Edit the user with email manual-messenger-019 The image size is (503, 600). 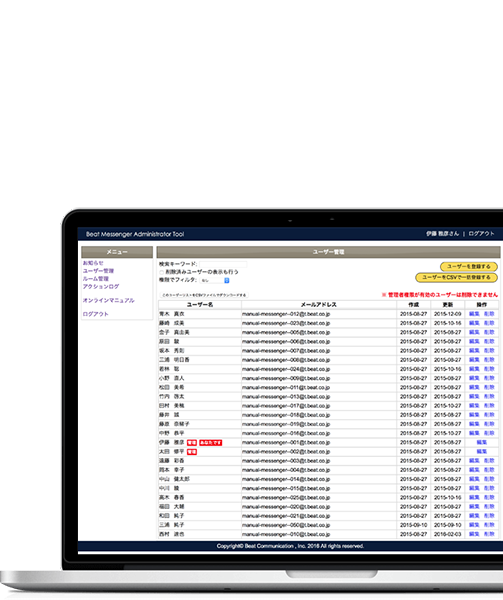pos(474,424)
